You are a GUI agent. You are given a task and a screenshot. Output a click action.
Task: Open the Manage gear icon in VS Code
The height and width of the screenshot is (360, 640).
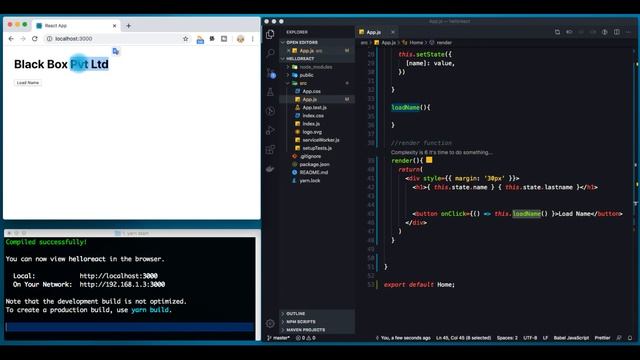pos(270,323)
